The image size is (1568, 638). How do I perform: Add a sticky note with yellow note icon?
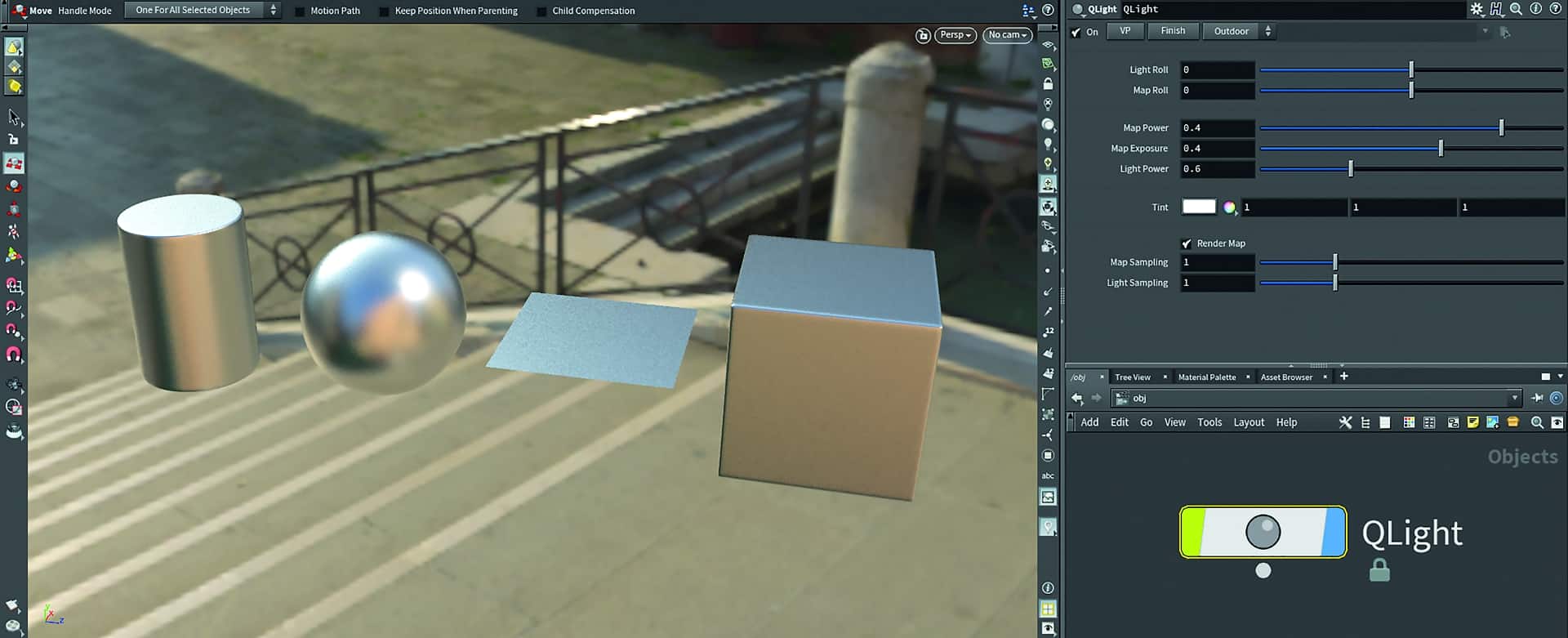click(1472, 422)
